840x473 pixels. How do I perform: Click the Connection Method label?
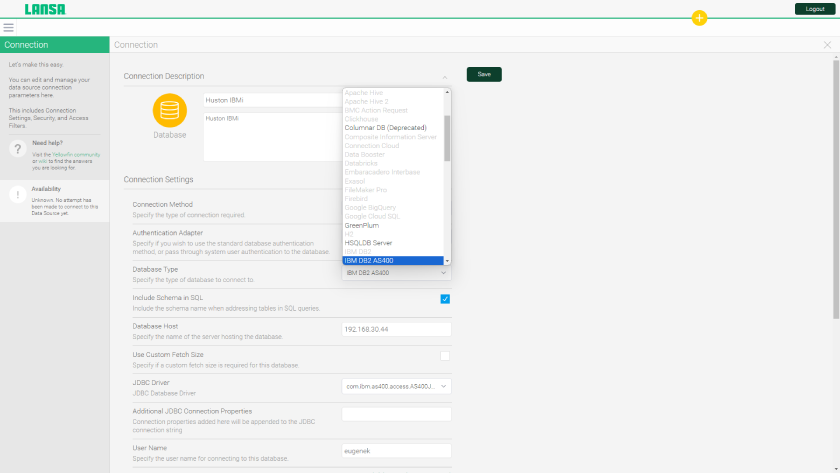pyautogui.click(x=162, y=205)
